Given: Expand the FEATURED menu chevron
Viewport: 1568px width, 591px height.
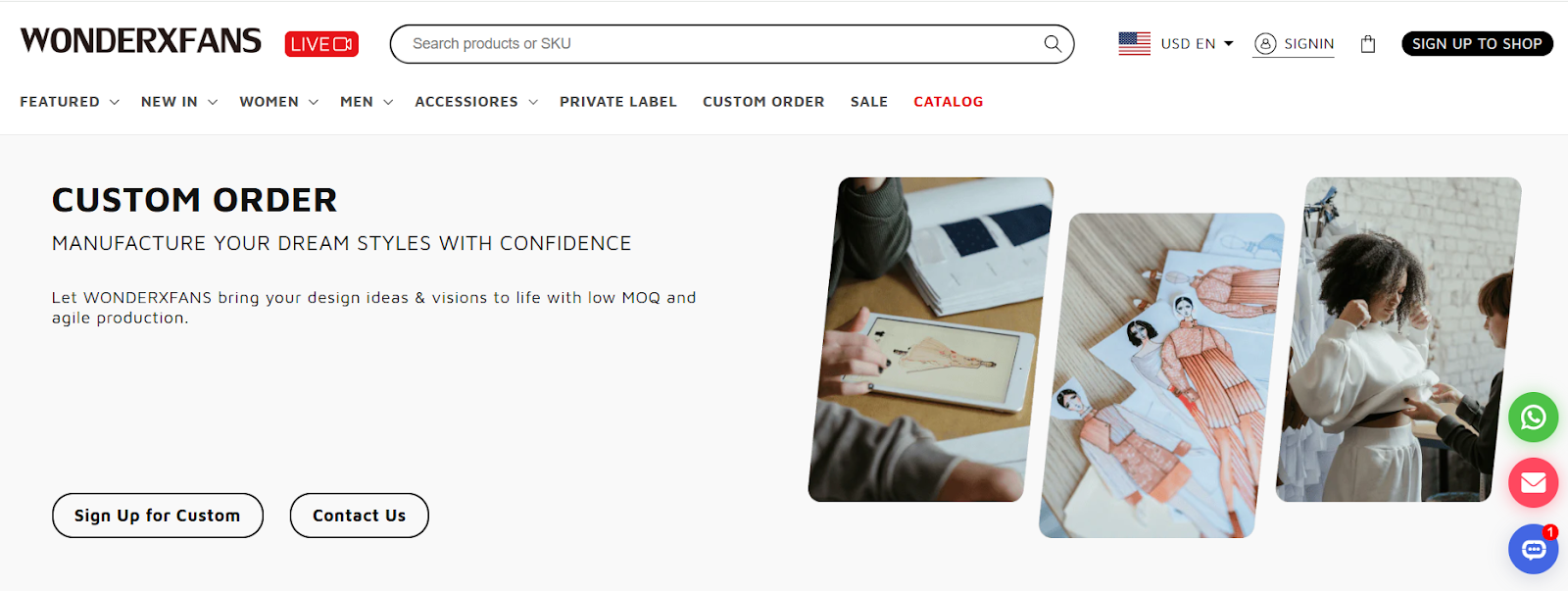Looking at the screenshot, I should pyautogui.click(x=115, y=102).
